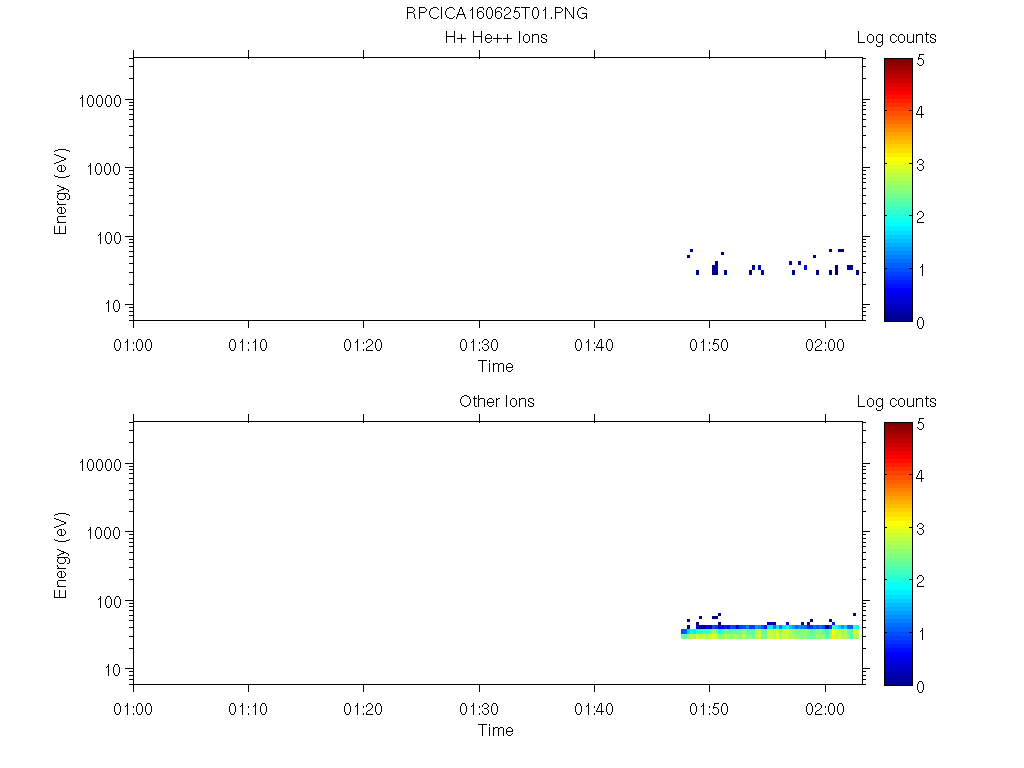Click the 4 label on top colorbar
The width and height of the screenshot is (1024, 768).
click(x=920, y=112)
